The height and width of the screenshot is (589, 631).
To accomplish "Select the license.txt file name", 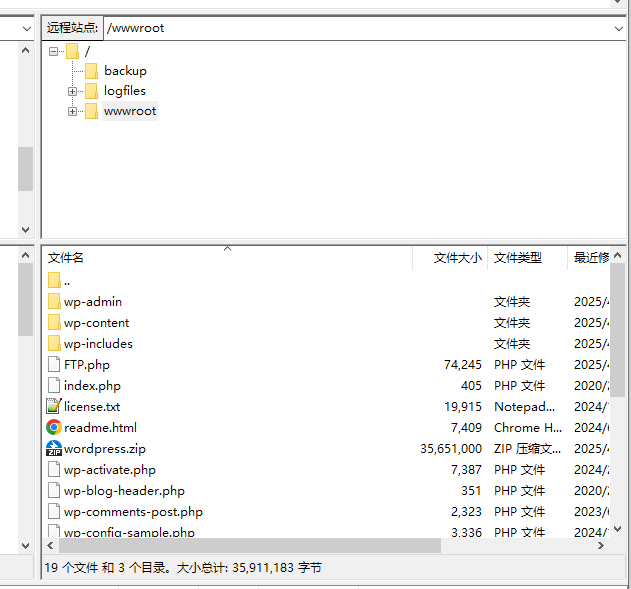I will 92,406.
